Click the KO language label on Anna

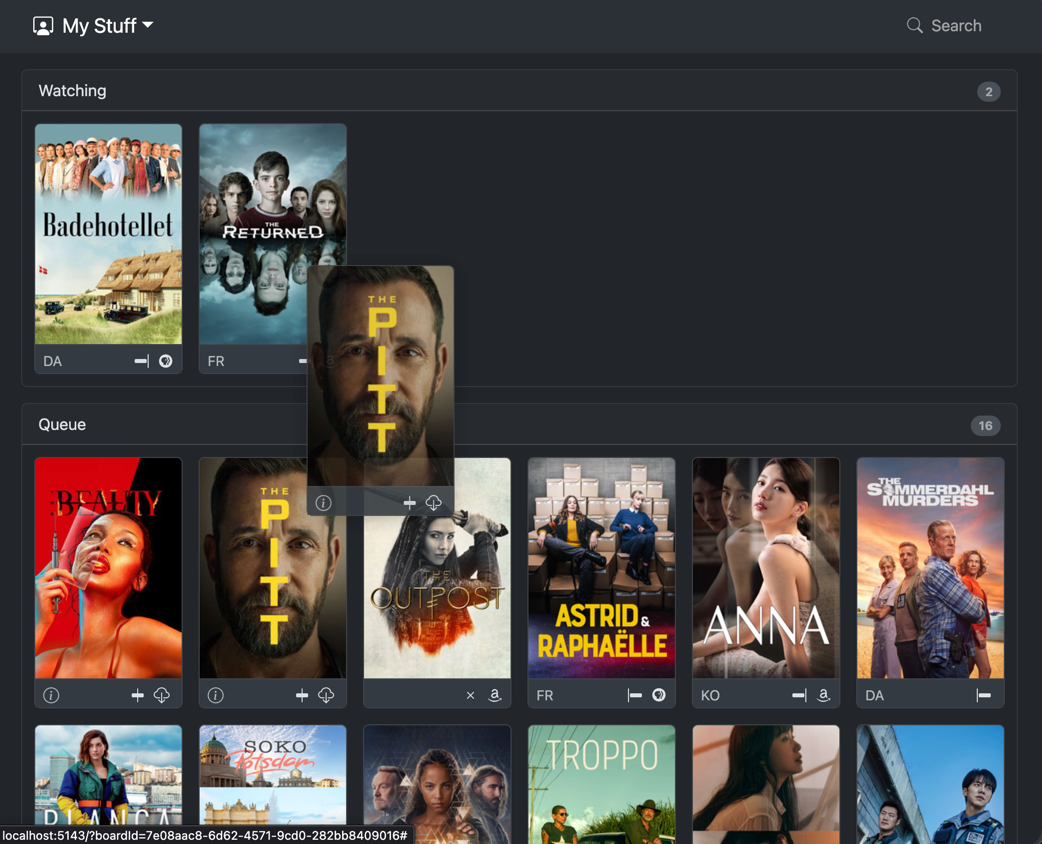tap(710, 696)
